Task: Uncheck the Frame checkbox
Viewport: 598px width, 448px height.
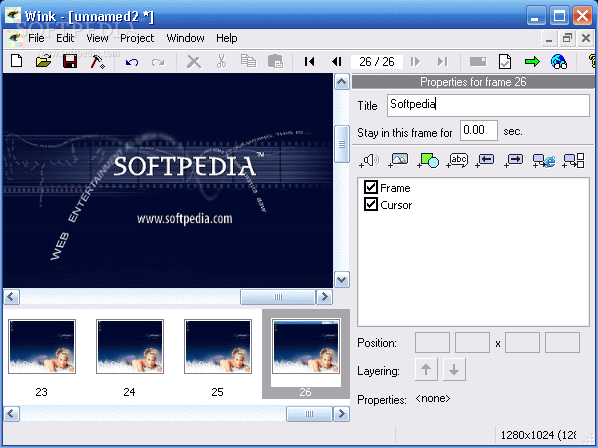Action: coord(371,188)
